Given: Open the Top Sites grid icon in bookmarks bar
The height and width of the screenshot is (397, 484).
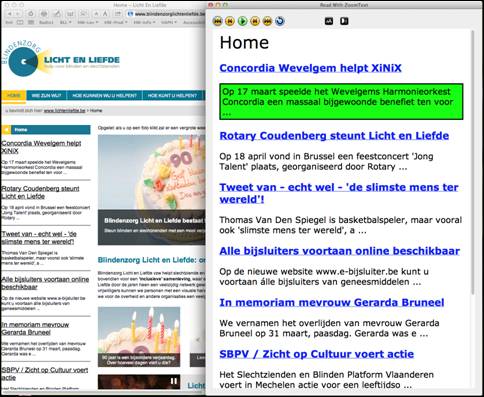Looking at the screenshot, I should [31, 22].
